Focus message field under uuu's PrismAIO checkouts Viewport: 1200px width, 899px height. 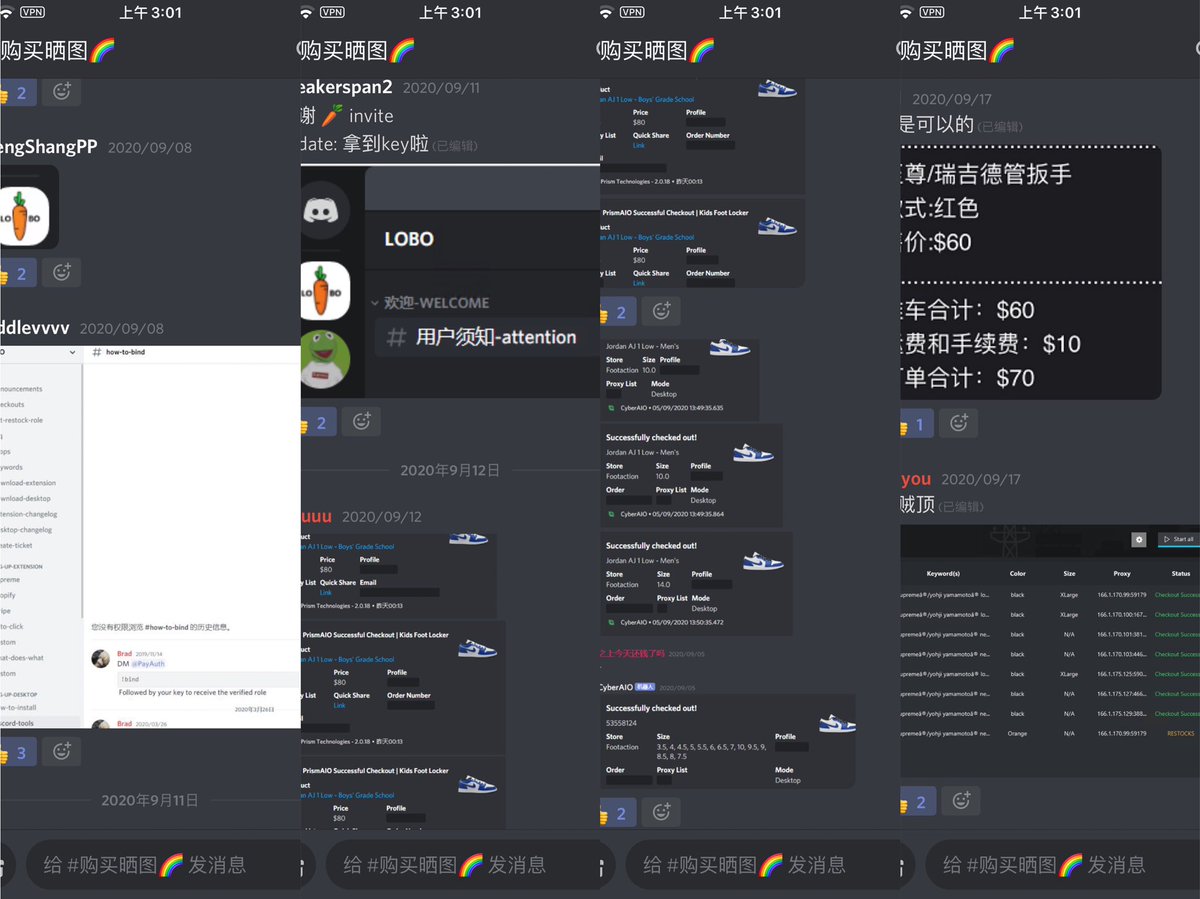pyautogui.click(x=462, y=864)
